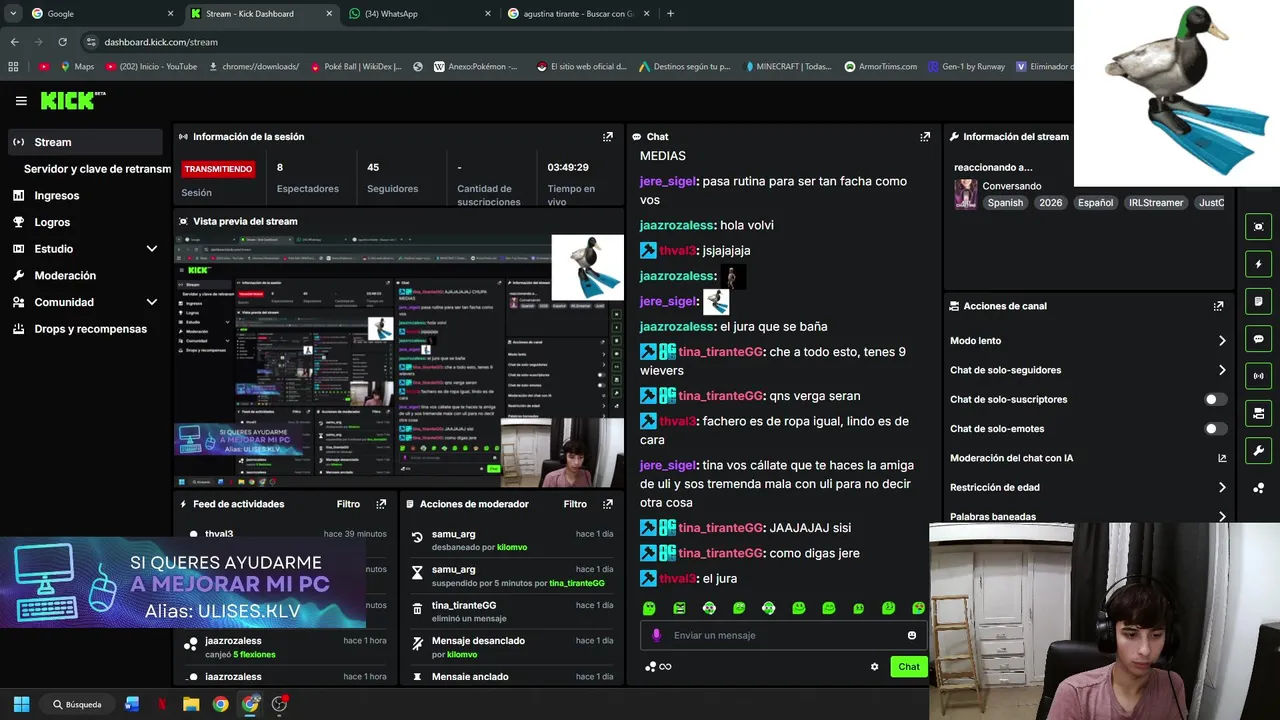Open the hamburger menu beside Kick logo
This screenshot has height=720, width=1280.
(21, 101)
